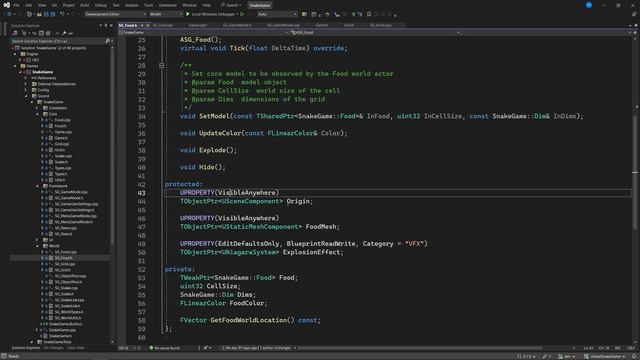Collapse the Games folder in Solution Explorer
Screen dimensions: 640x360
(15, 66)
